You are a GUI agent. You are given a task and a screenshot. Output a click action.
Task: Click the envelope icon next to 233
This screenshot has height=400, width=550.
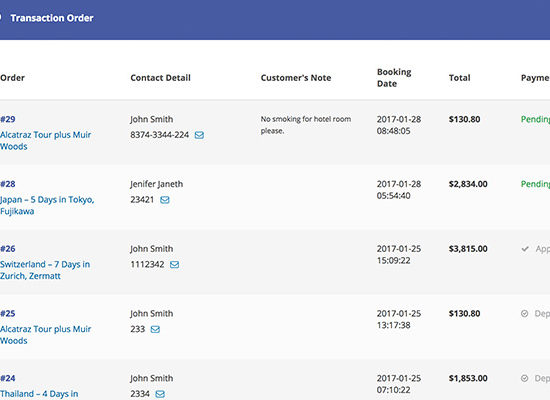point(155,329)
